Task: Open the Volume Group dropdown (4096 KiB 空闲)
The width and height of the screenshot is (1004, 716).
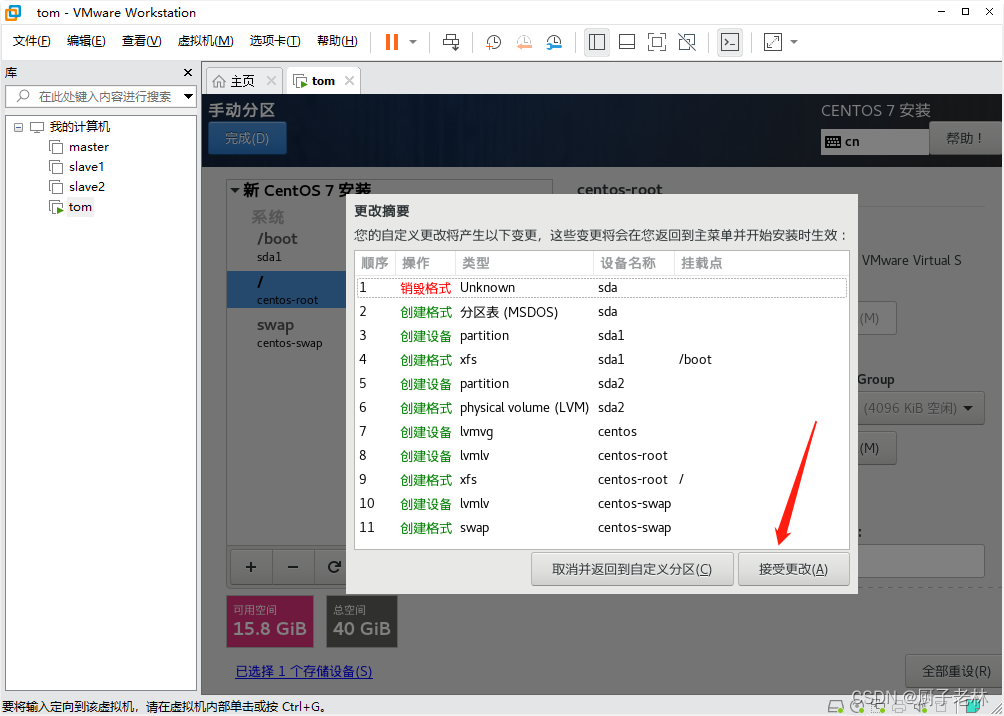Action: [921, 408]
